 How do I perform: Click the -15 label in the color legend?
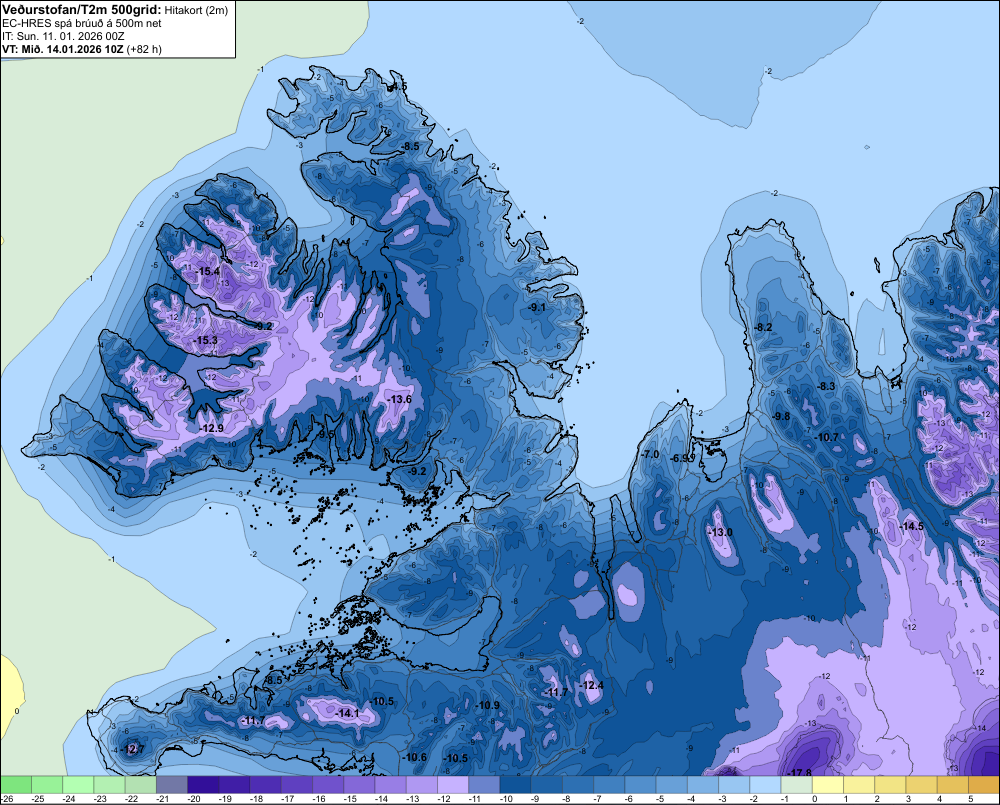[350, 799]
